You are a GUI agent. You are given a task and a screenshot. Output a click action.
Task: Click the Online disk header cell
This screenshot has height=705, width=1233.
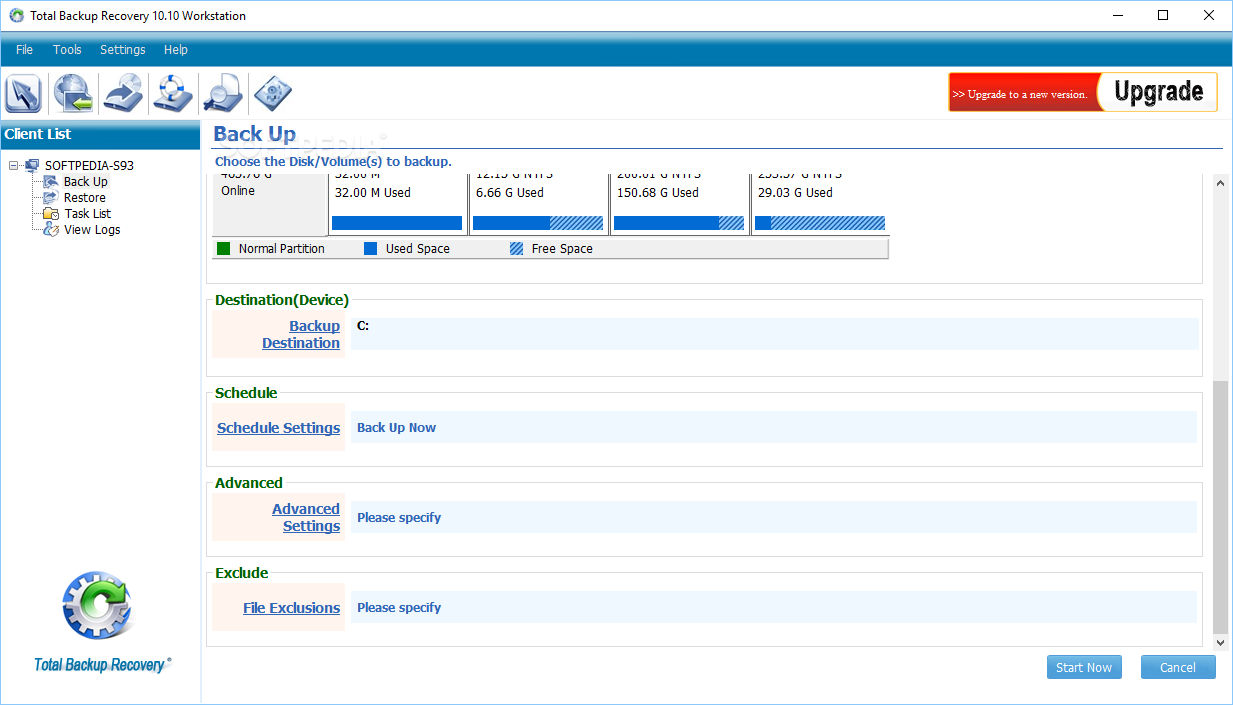[270, 204]
